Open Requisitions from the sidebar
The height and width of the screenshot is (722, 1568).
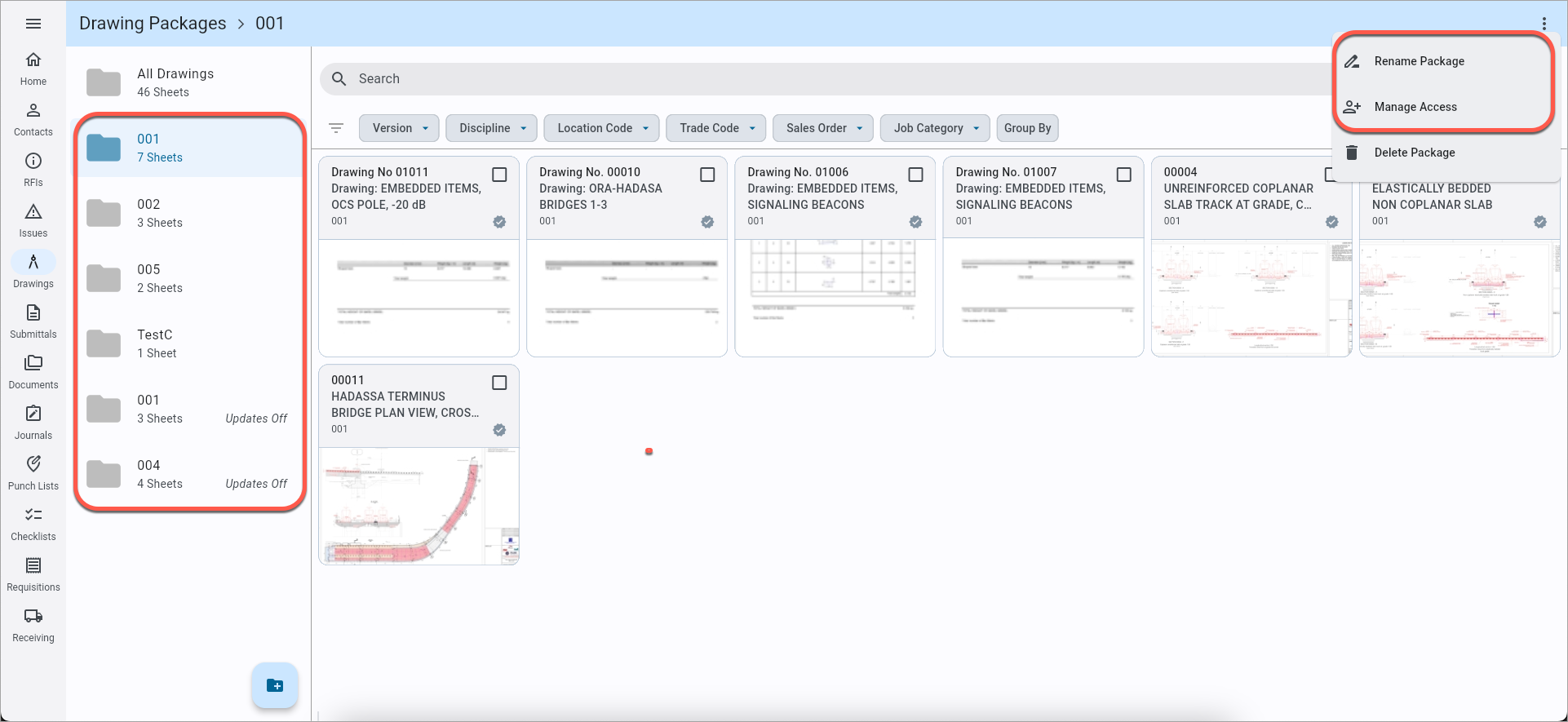33,575
